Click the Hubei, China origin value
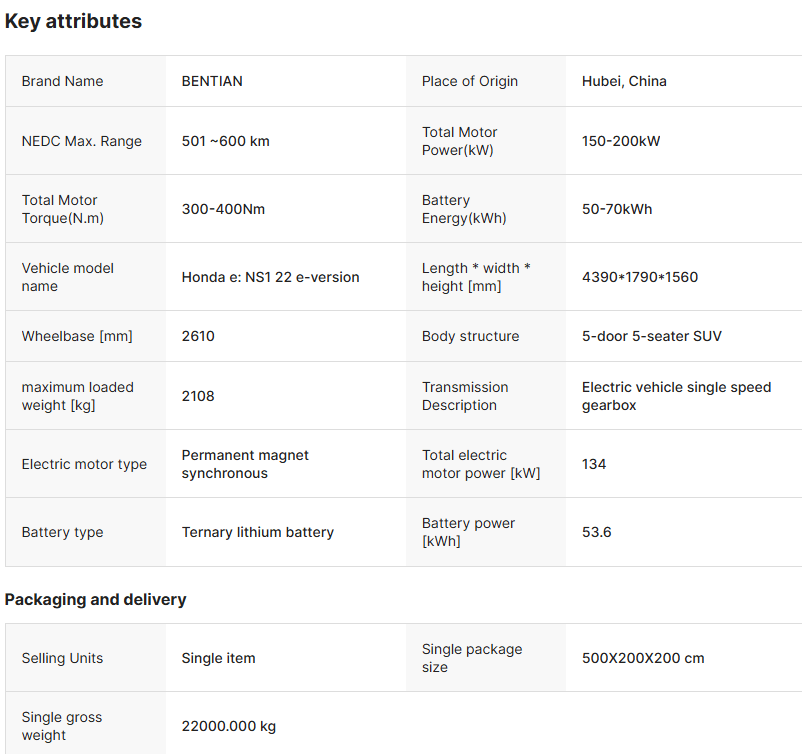The image size is (802, 754). [624, 81]
